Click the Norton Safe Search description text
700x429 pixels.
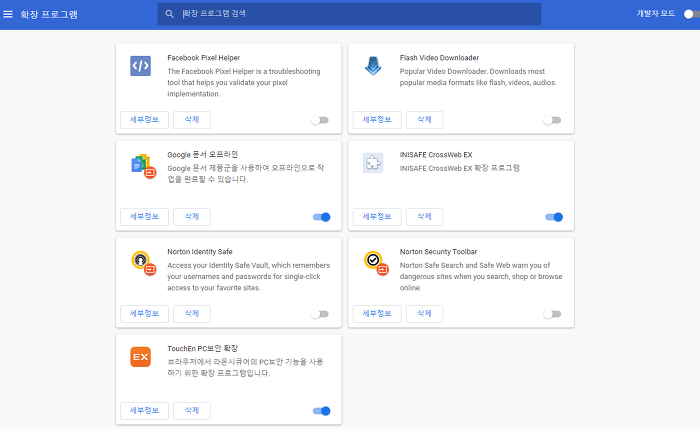point(481,276)
